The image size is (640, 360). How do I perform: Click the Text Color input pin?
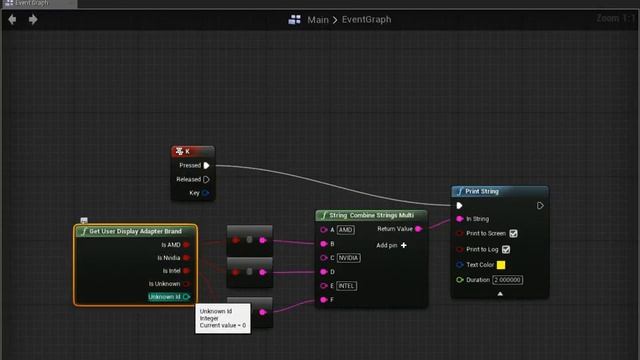[x=460, y=265]
